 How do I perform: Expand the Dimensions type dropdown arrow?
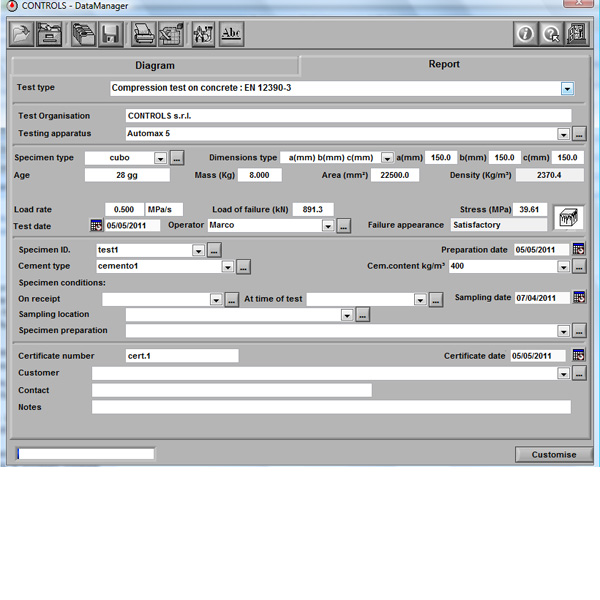pyautogui.click(x=387, y=158)
